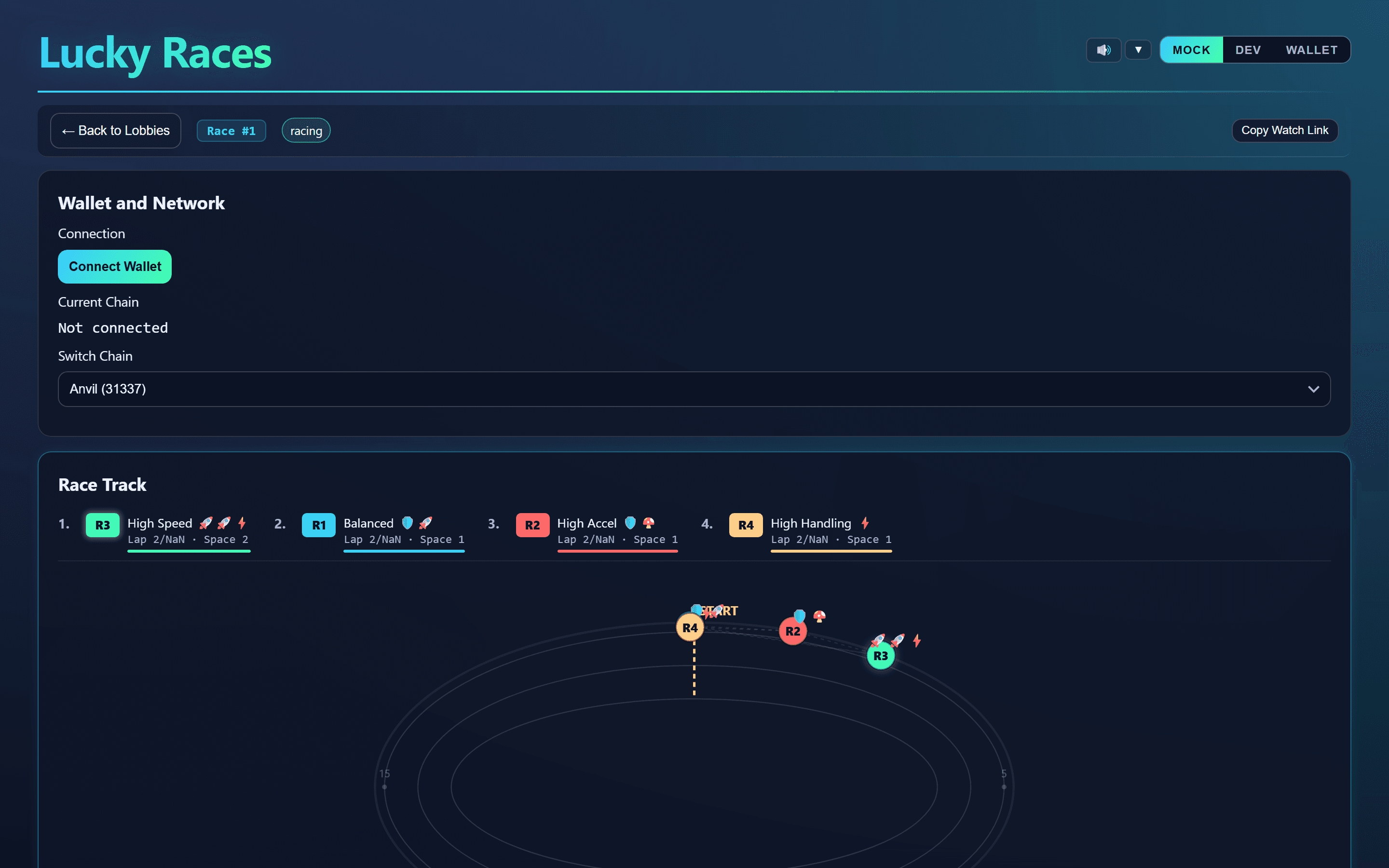Switch to MOCK mode
Viewport: 1389px width, 868px height.
pyautogui.click(x=1192, y=50)
